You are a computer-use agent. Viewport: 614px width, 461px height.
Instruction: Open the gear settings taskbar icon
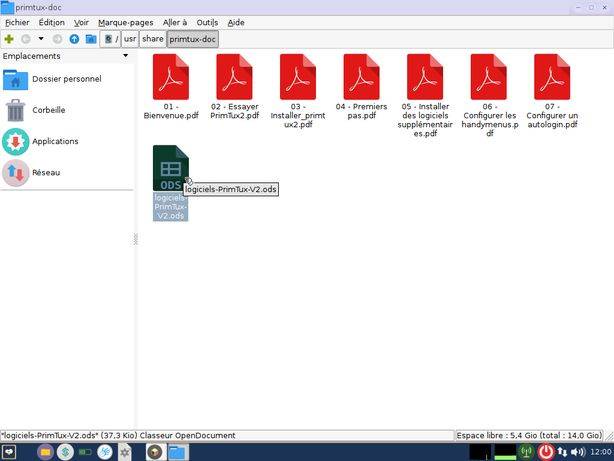tap(125, 452)
